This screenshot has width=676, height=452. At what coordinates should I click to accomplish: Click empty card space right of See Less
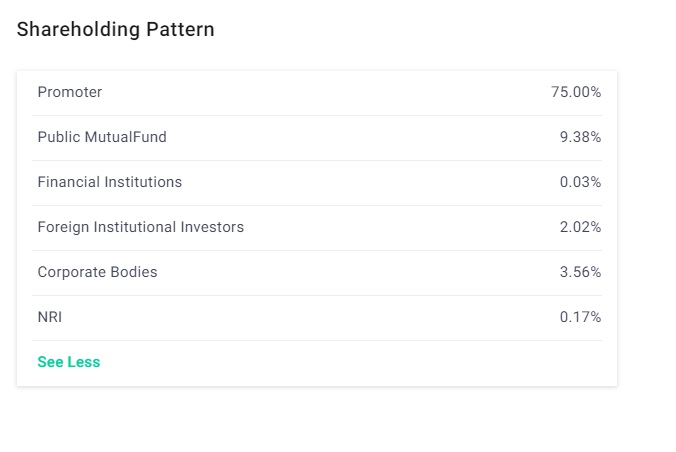point(350,362)
